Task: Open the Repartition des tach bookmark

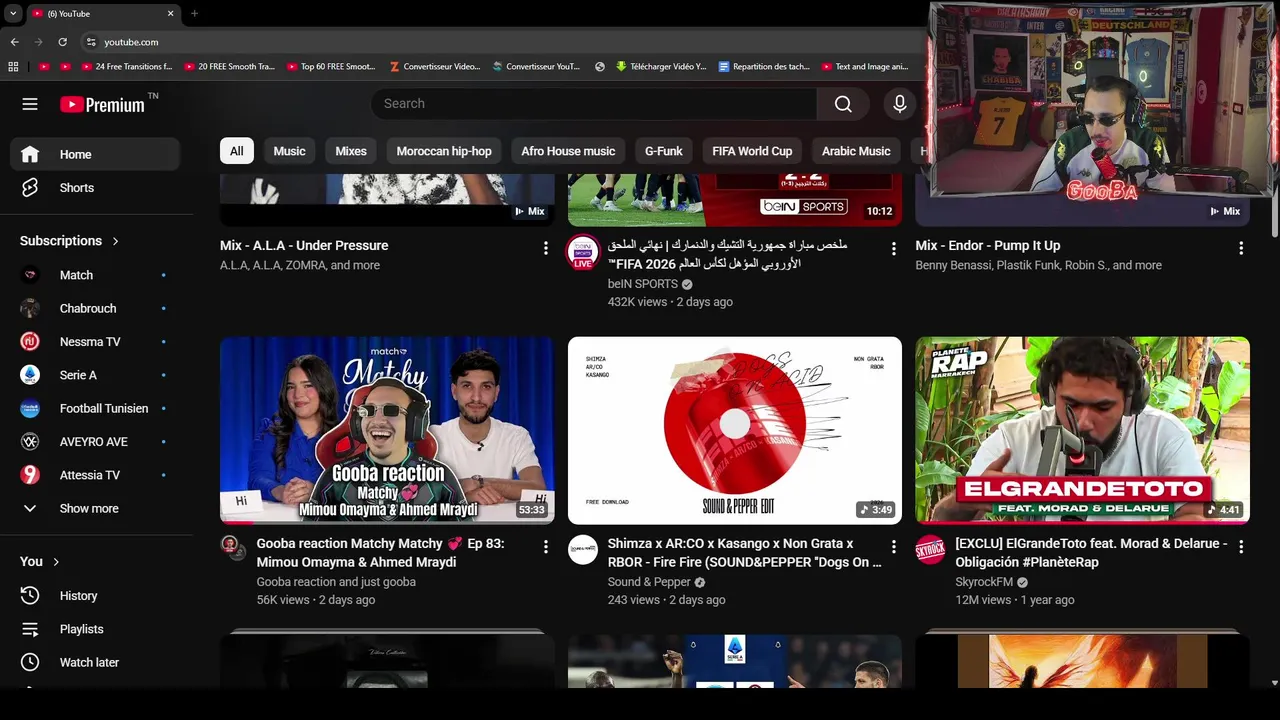Action: [x=763, y=67]
